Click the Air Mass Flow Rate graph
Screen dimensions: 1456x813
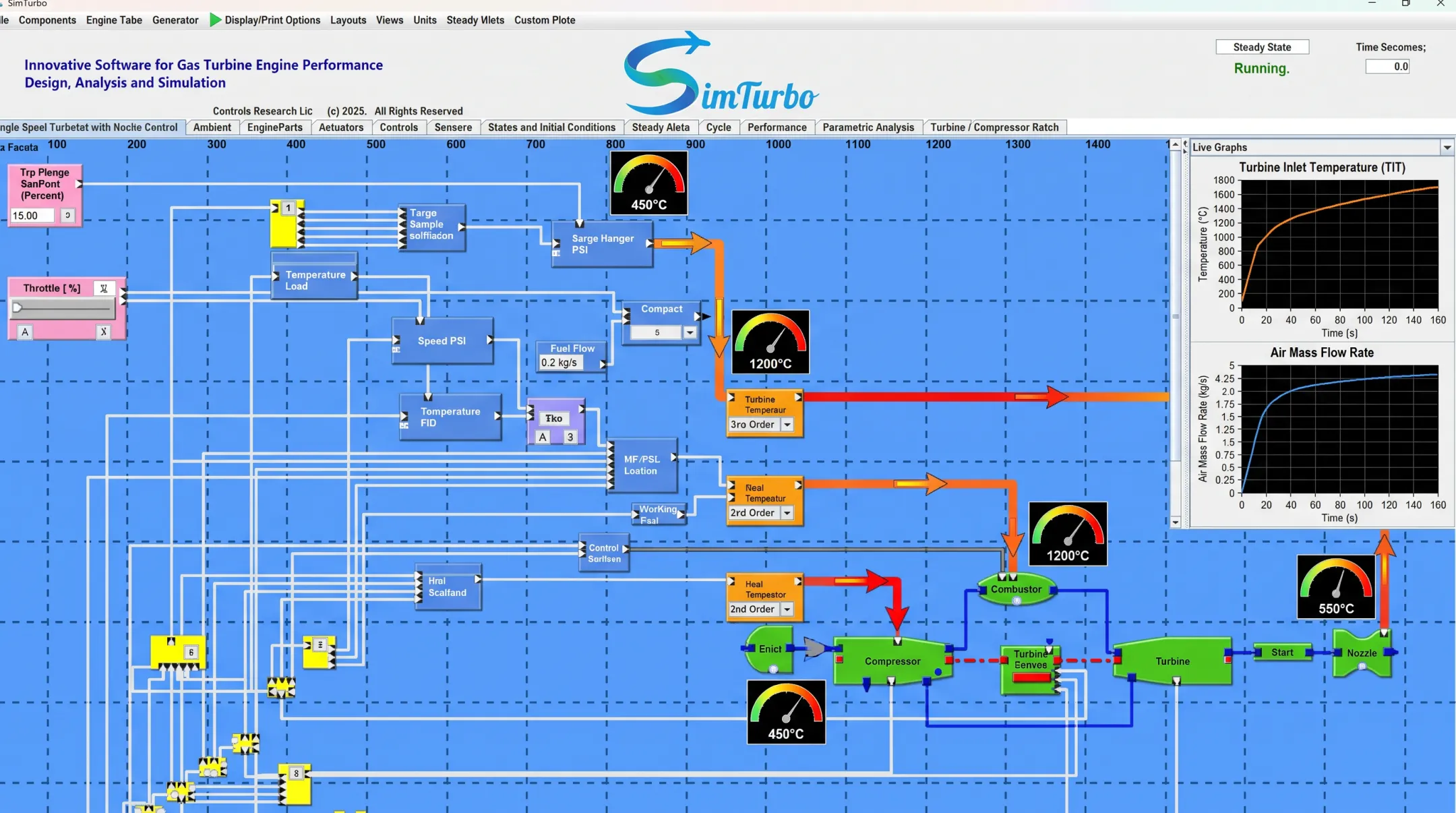pyautogui.click(x=1339, y=429)
